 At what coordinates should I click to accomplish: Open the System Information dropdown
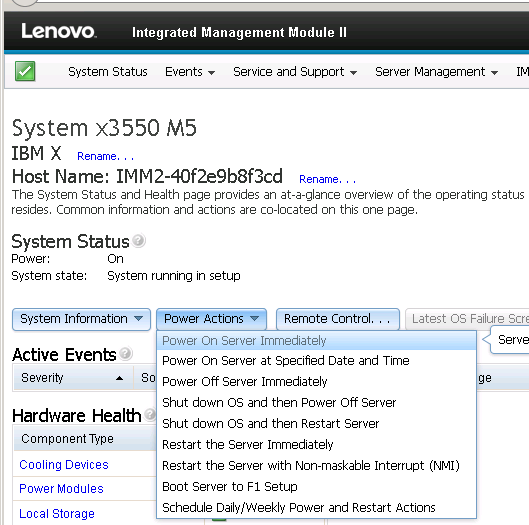[x=81, y=319]
